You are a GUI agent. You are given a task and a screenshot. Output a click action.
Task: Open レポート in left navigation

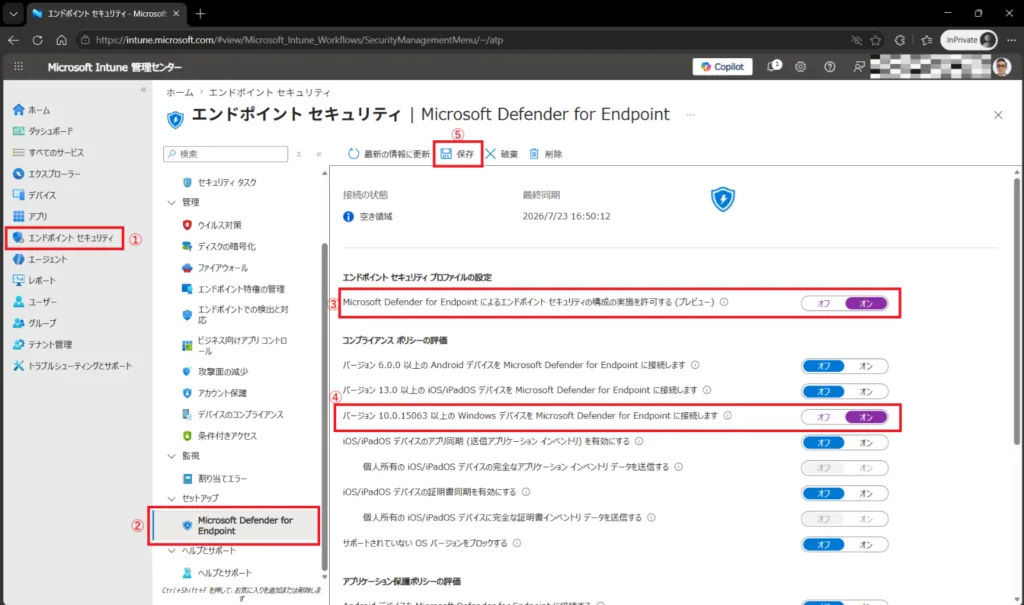[35, 280]
